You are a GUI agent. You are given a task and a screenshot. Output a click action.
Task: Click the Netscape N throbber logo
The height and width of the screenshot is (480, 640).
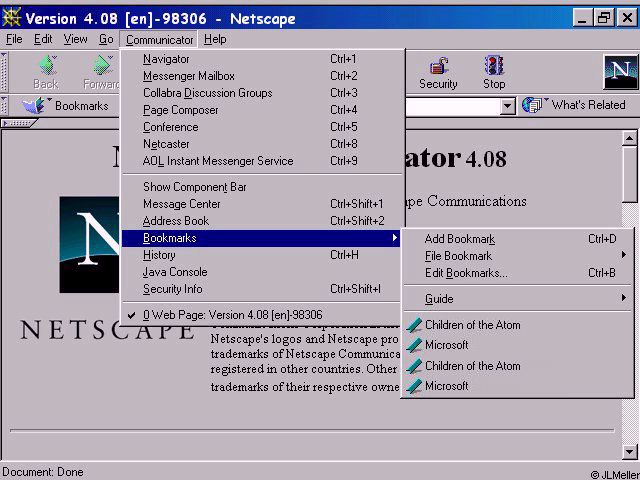coord(620,72)
